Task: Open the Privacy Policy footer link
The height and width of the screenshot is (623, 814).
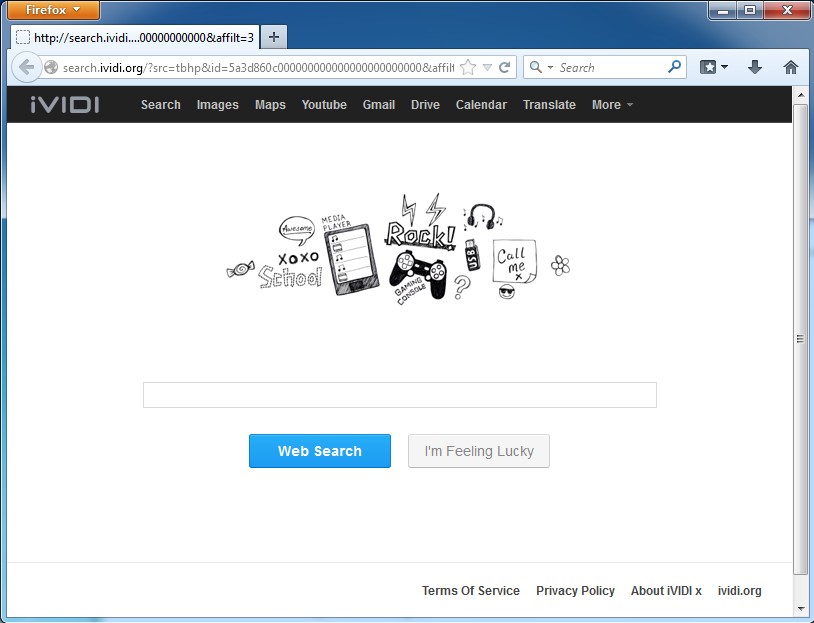Action: [x=575, y=591]
